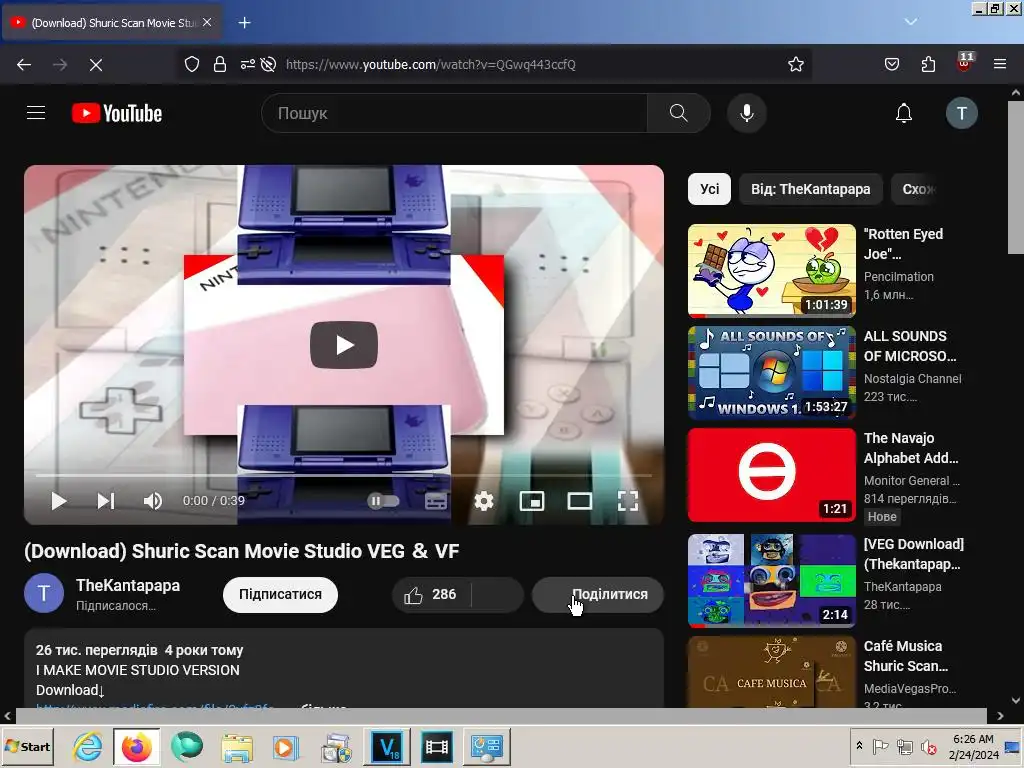Open Café Musica Shuric Scan video

772,673
